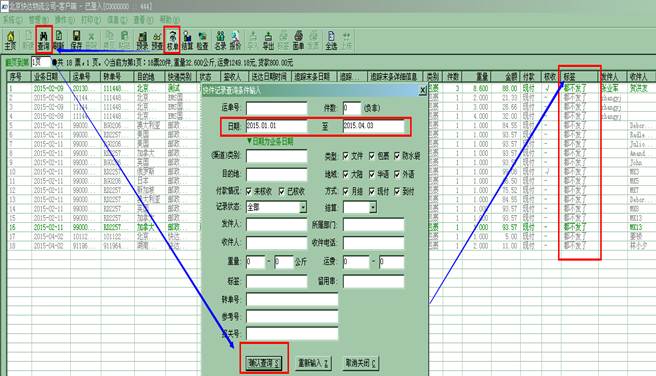
Task: Open the 打印 menu
Action: (x=90, y=20)
